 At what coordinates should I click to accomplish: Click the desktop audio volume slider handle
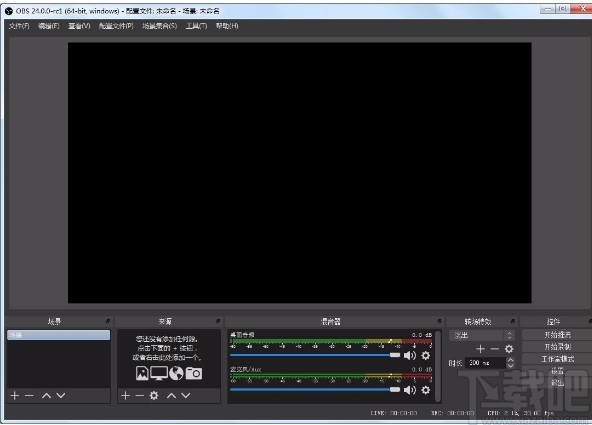[x=395, y=355]
